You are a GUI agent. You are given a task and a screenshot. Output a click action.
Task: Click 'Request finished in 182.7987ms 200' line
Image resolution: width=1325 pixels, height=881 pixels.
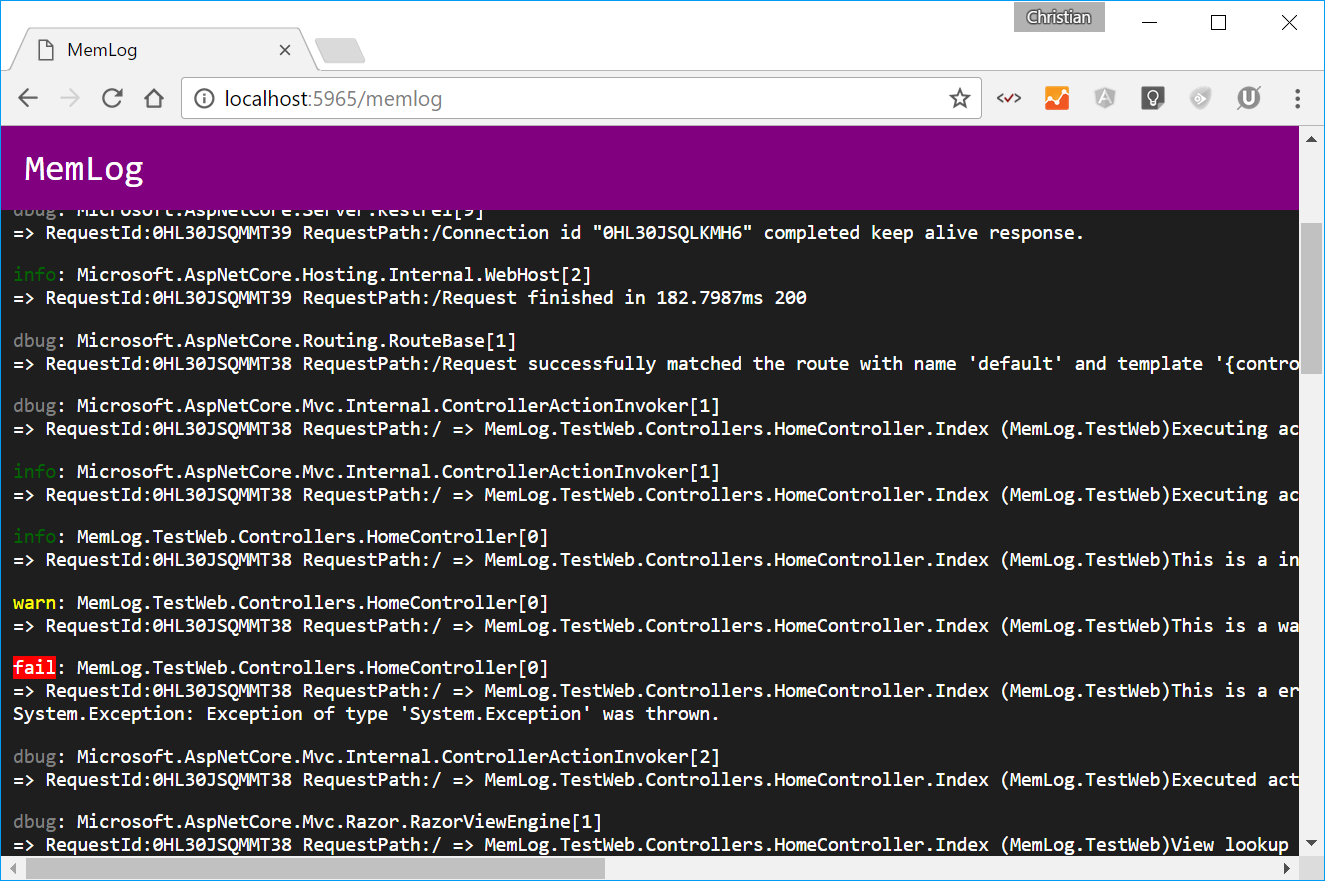coord(410,298)
